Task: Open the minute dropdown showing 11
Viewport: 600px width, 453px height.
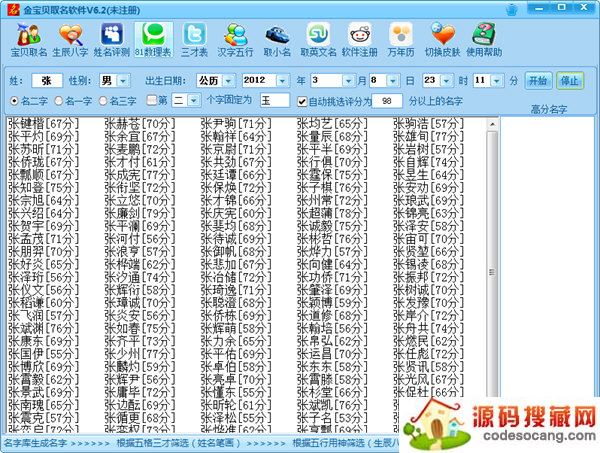Action: [x=497, y=81]
